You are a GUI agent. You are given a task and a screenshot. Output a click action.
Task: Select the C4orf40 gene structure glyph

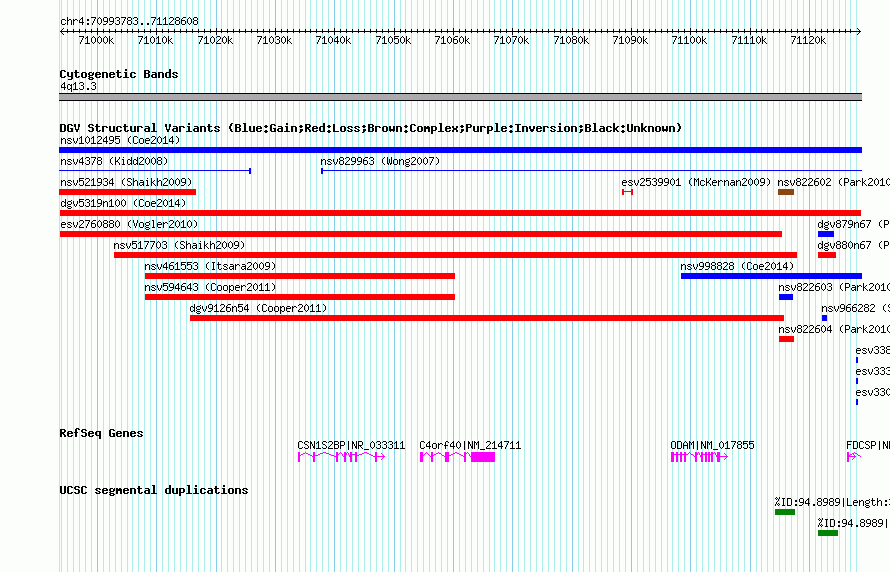point(457,457)
